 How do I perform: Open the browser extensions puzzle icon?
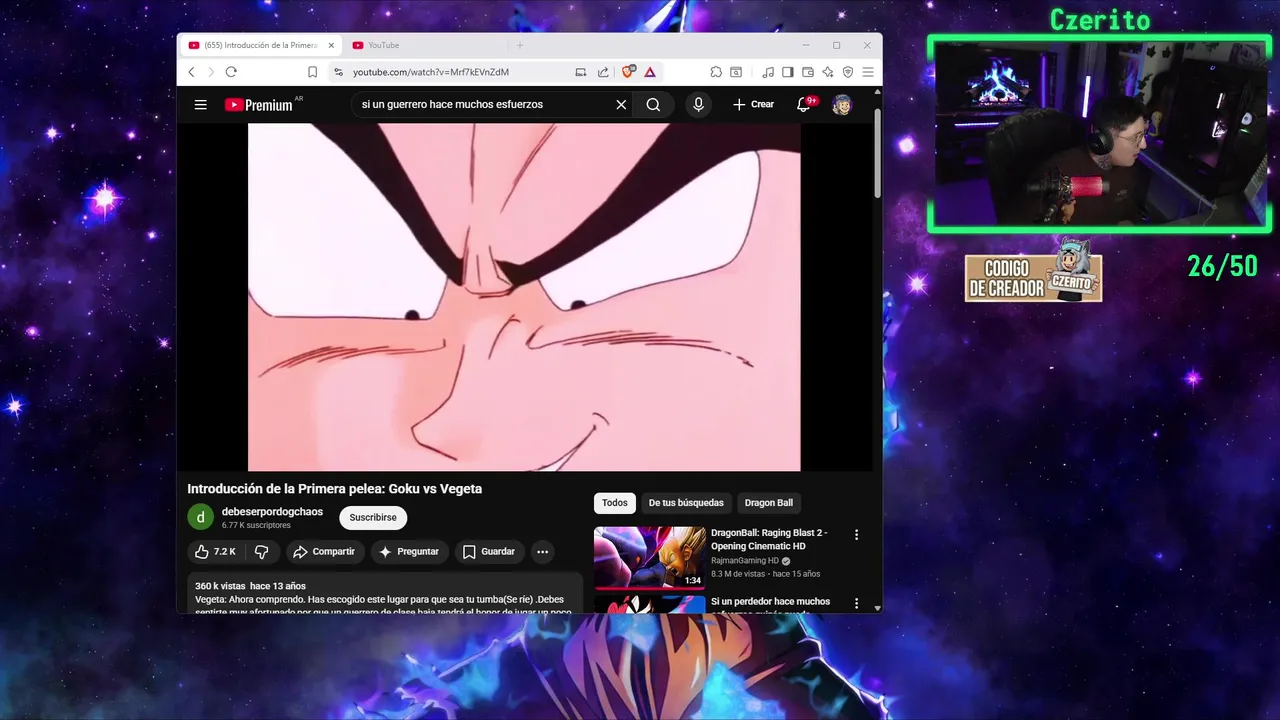(x=716, y=72)
